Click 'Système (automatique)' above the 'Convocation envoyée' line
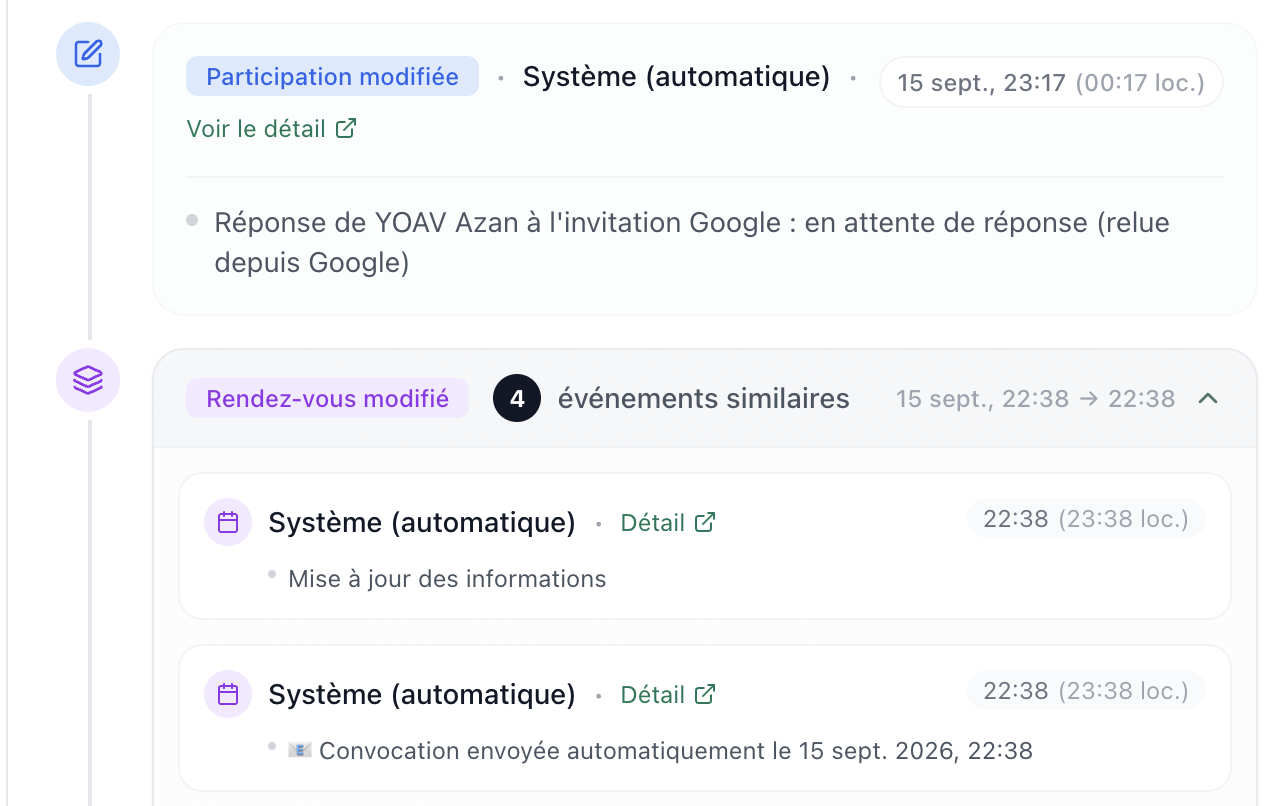 (422, 695)
